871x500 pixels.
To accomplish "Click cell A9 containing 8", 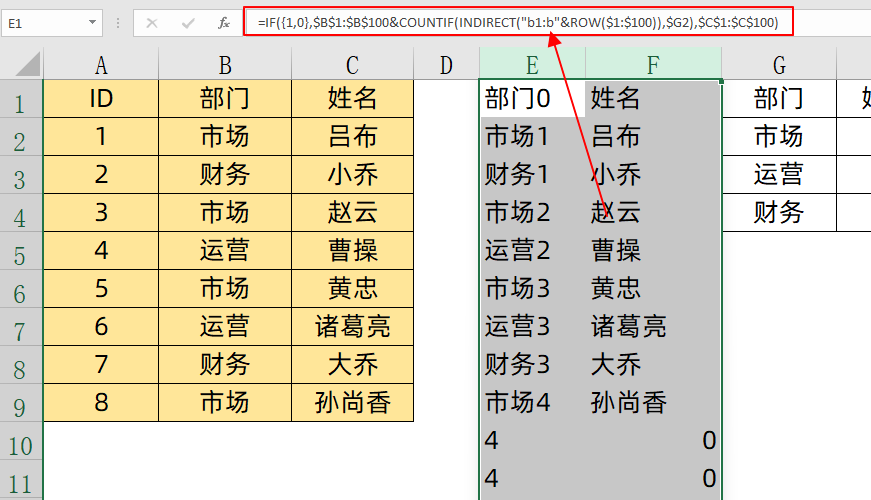I will coord(101,403).
